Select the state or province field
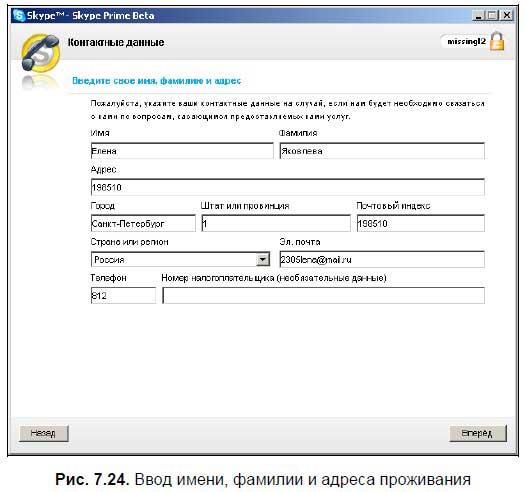Screen dimensions: 525x492 click(x=276, y=223)
